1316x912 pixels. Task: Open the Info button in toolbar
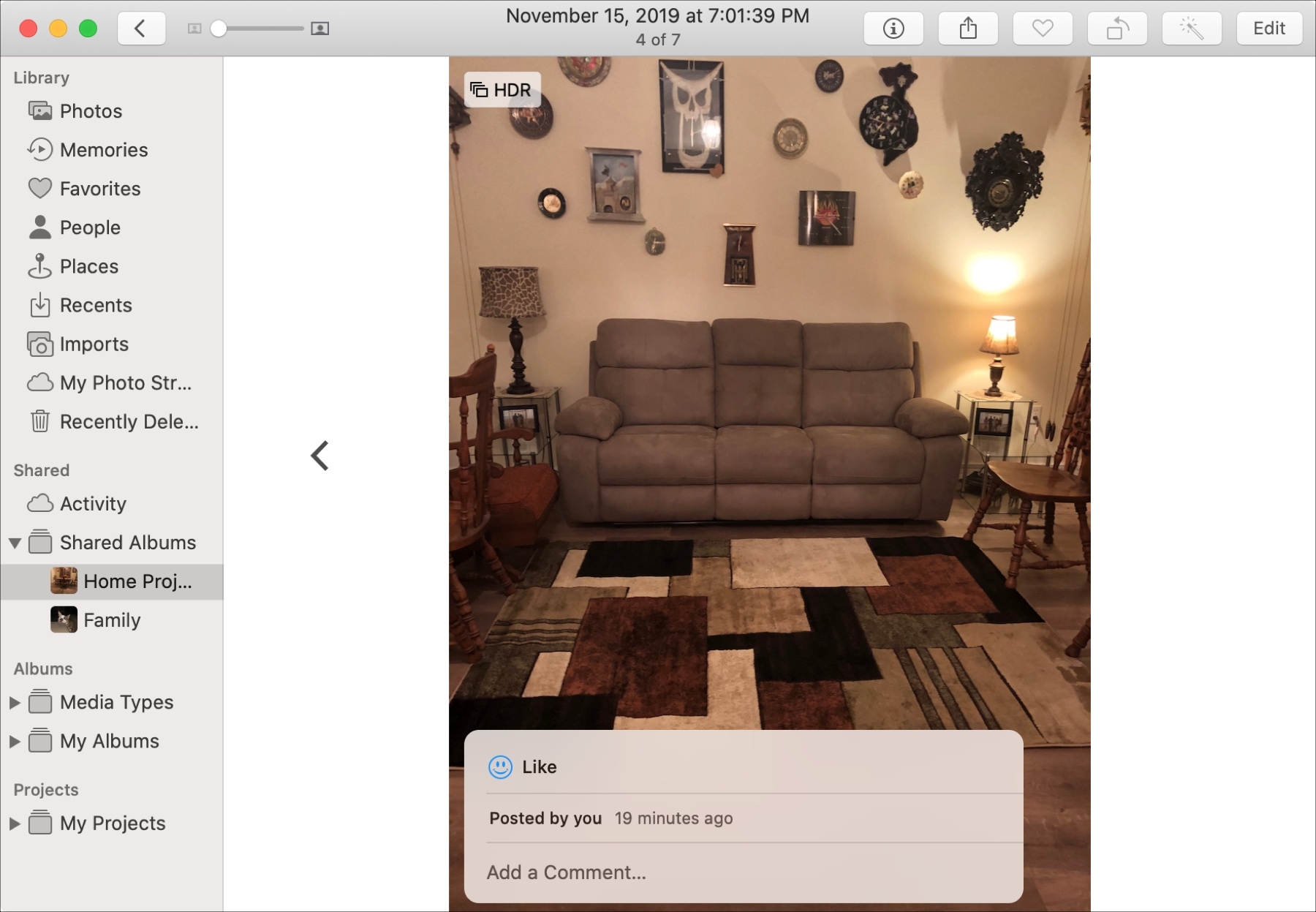click(893, 29)
